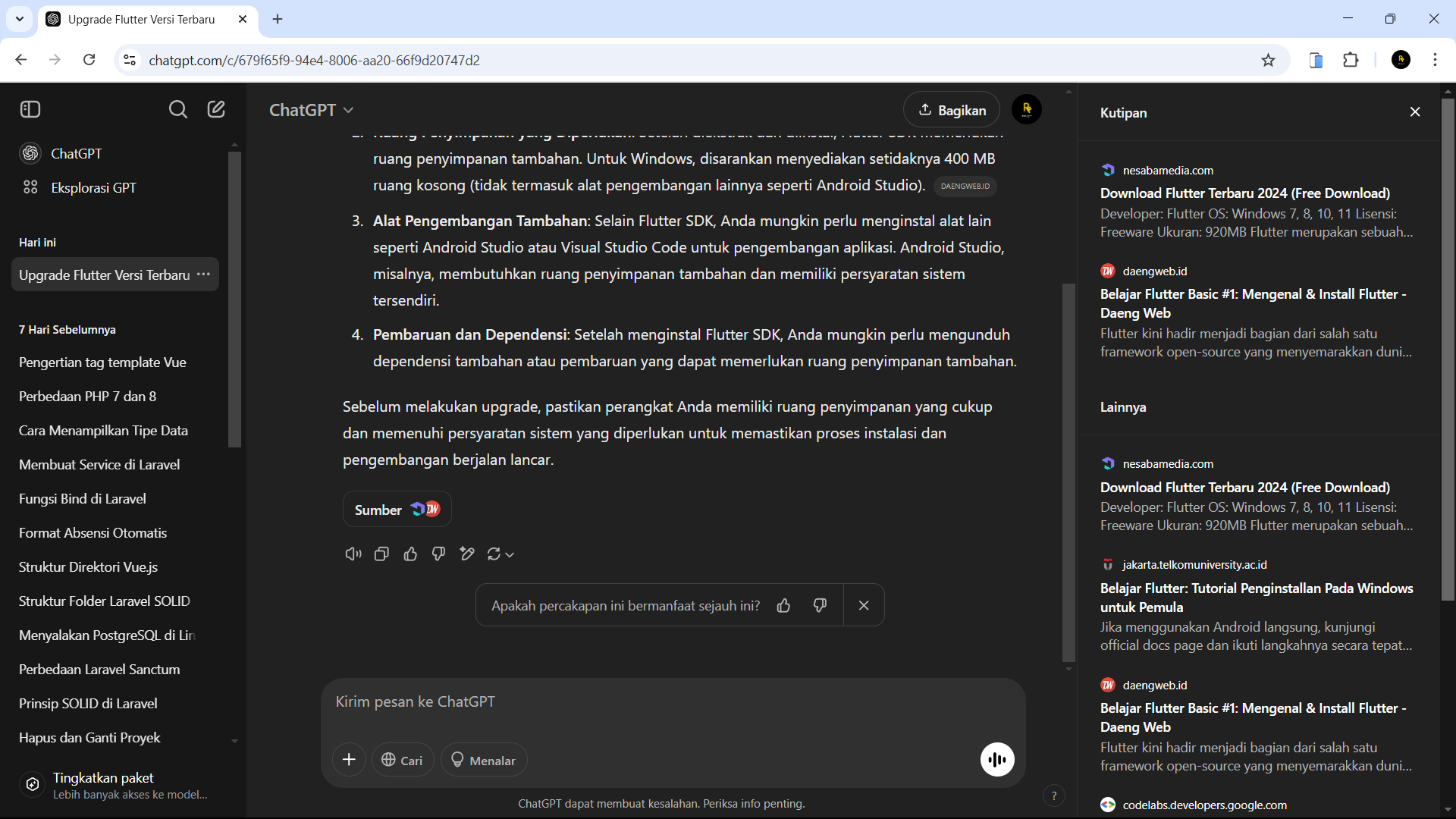
Task: Open chat Perbedaan PHP 7 dan 8
Action: click(x=115, y=397)
